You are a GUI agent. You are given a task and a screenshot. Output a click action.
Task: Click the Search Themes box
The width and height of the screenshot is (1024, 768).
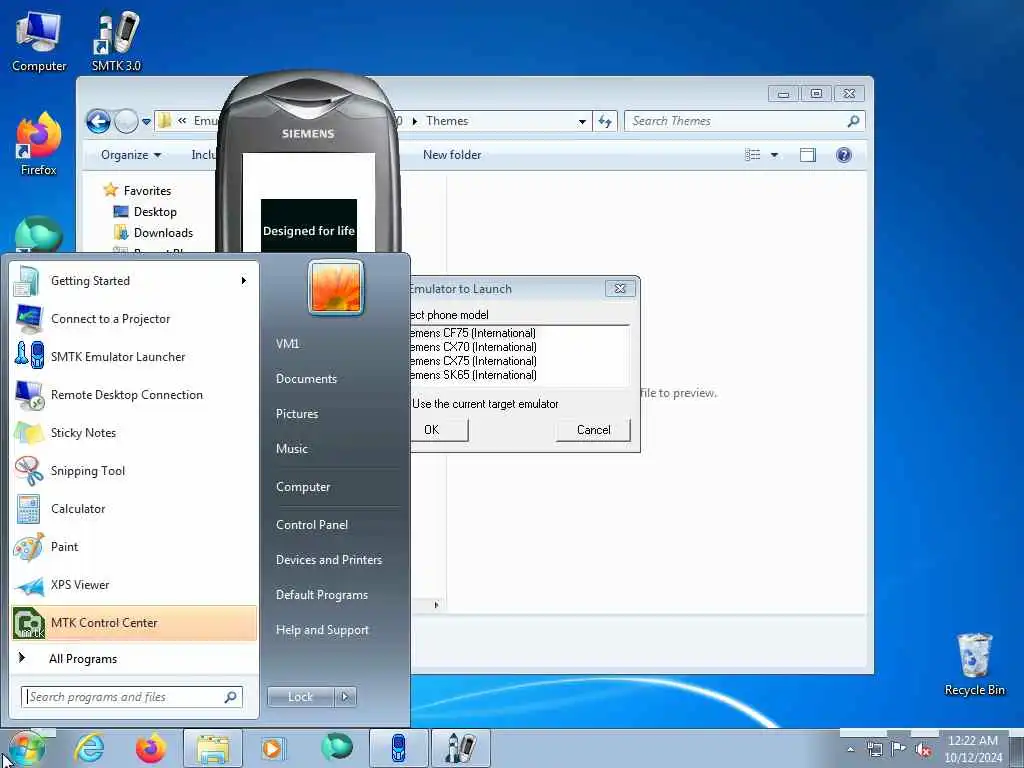point(744,121)
